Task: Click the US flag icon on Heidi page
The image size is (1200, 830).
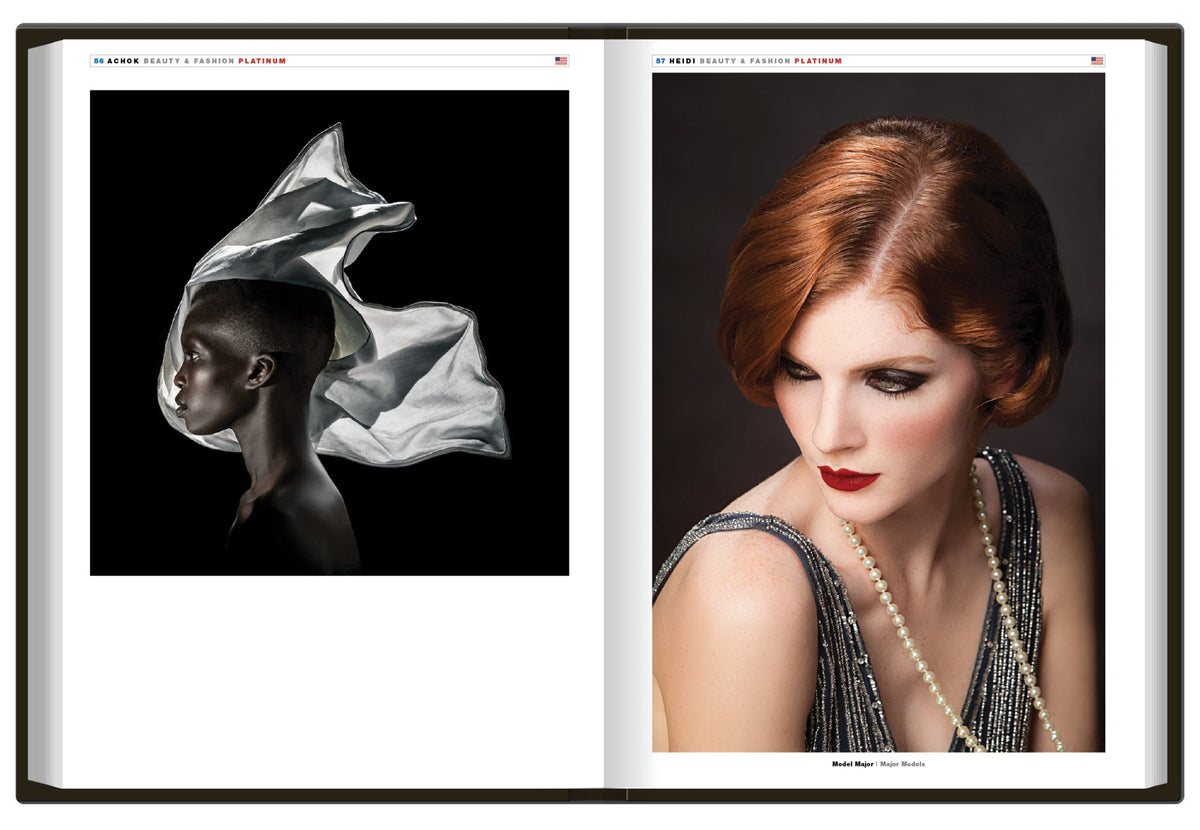Action: [1097, 61]
